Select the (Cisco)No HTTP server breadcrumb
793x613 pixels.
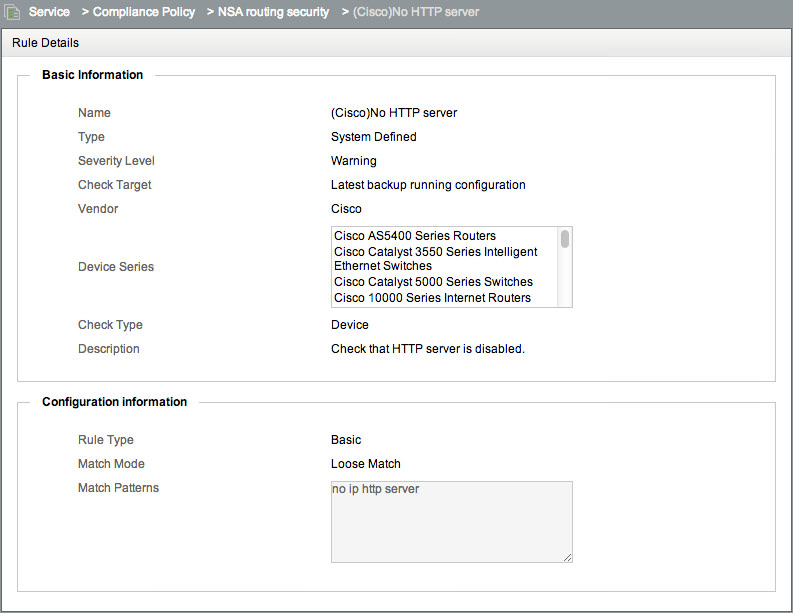click(416, 12)
